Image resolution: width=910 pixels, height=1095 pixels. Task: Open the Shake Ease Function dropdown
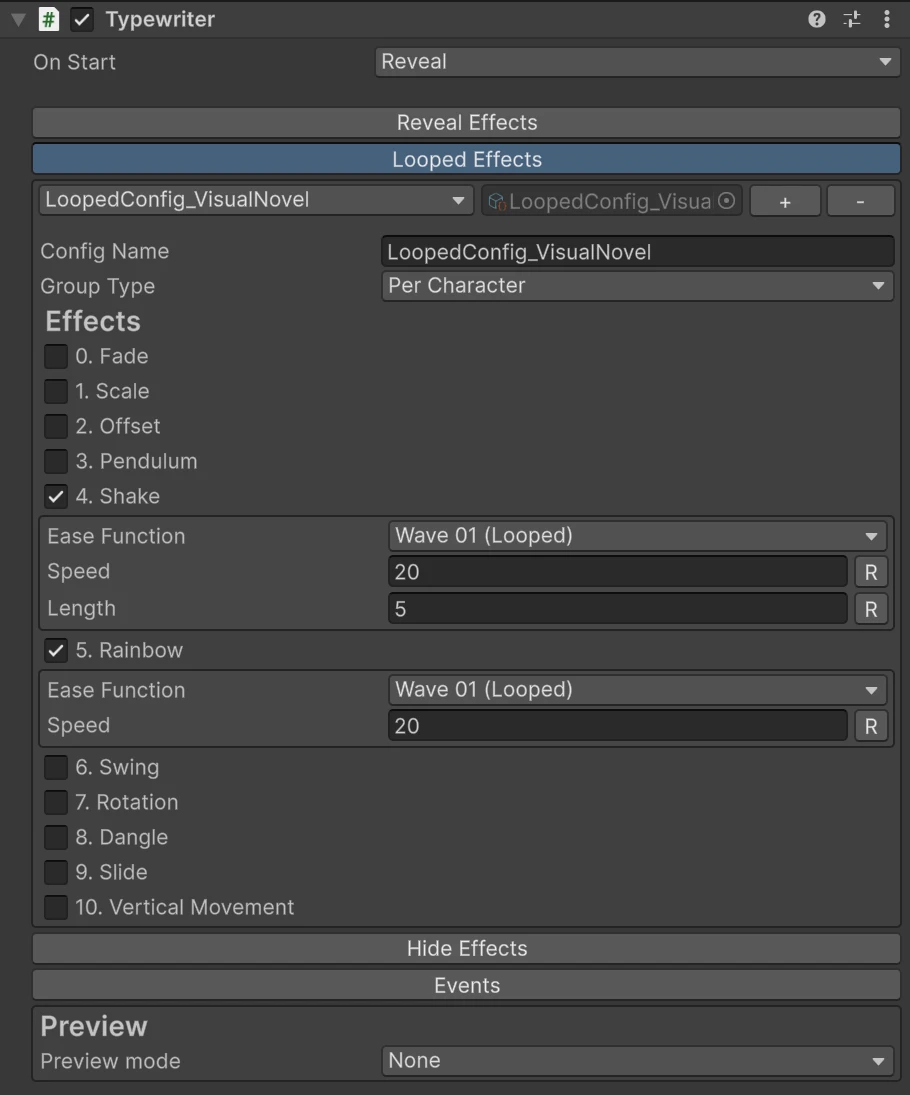point(637,536)
